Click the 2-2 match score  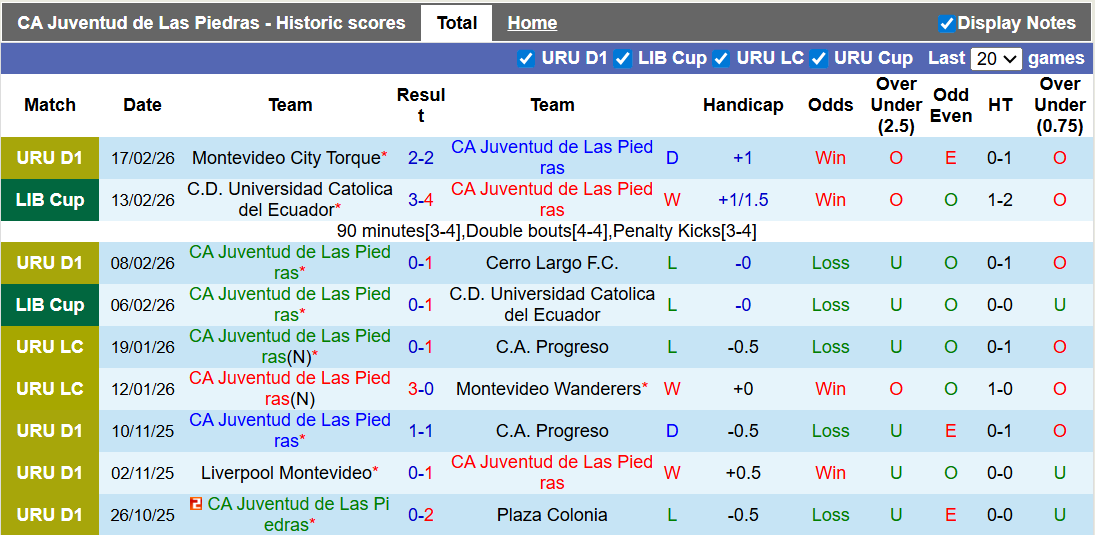tap(421, 158)
